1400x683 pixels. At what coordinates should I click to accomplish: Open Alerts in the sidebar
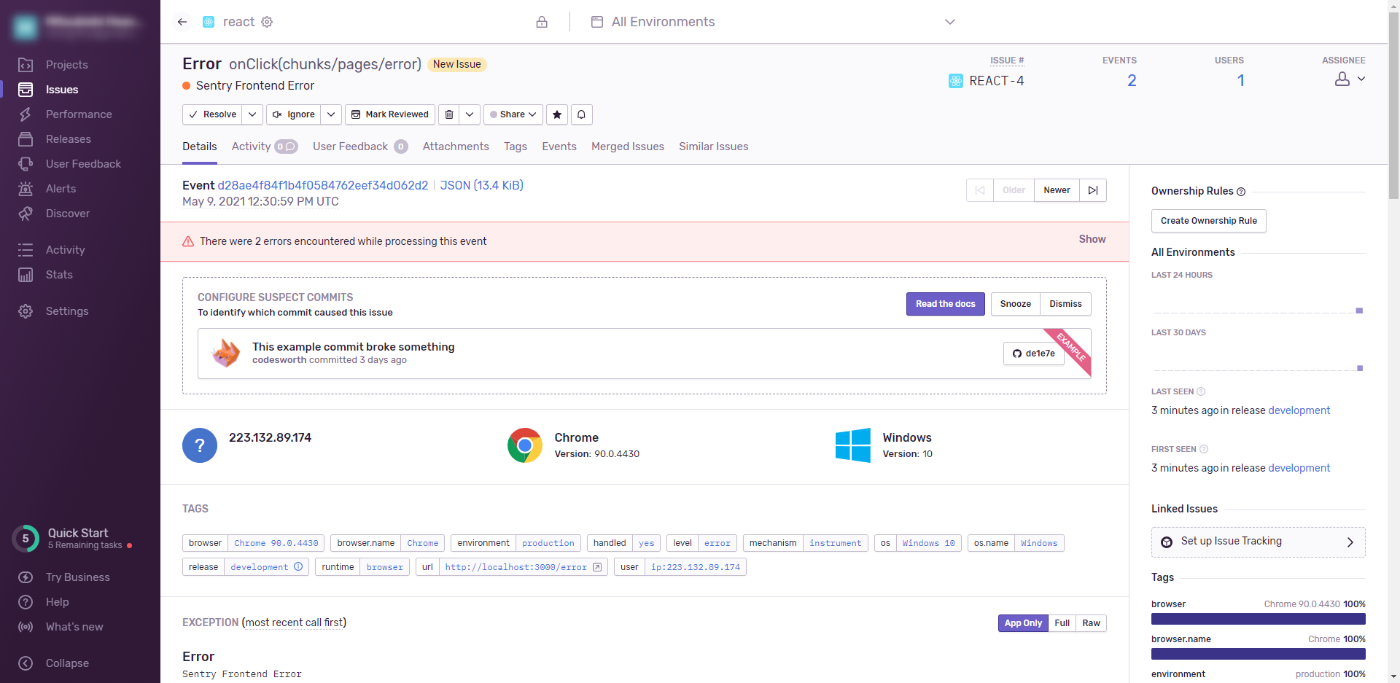pos(60,189)
